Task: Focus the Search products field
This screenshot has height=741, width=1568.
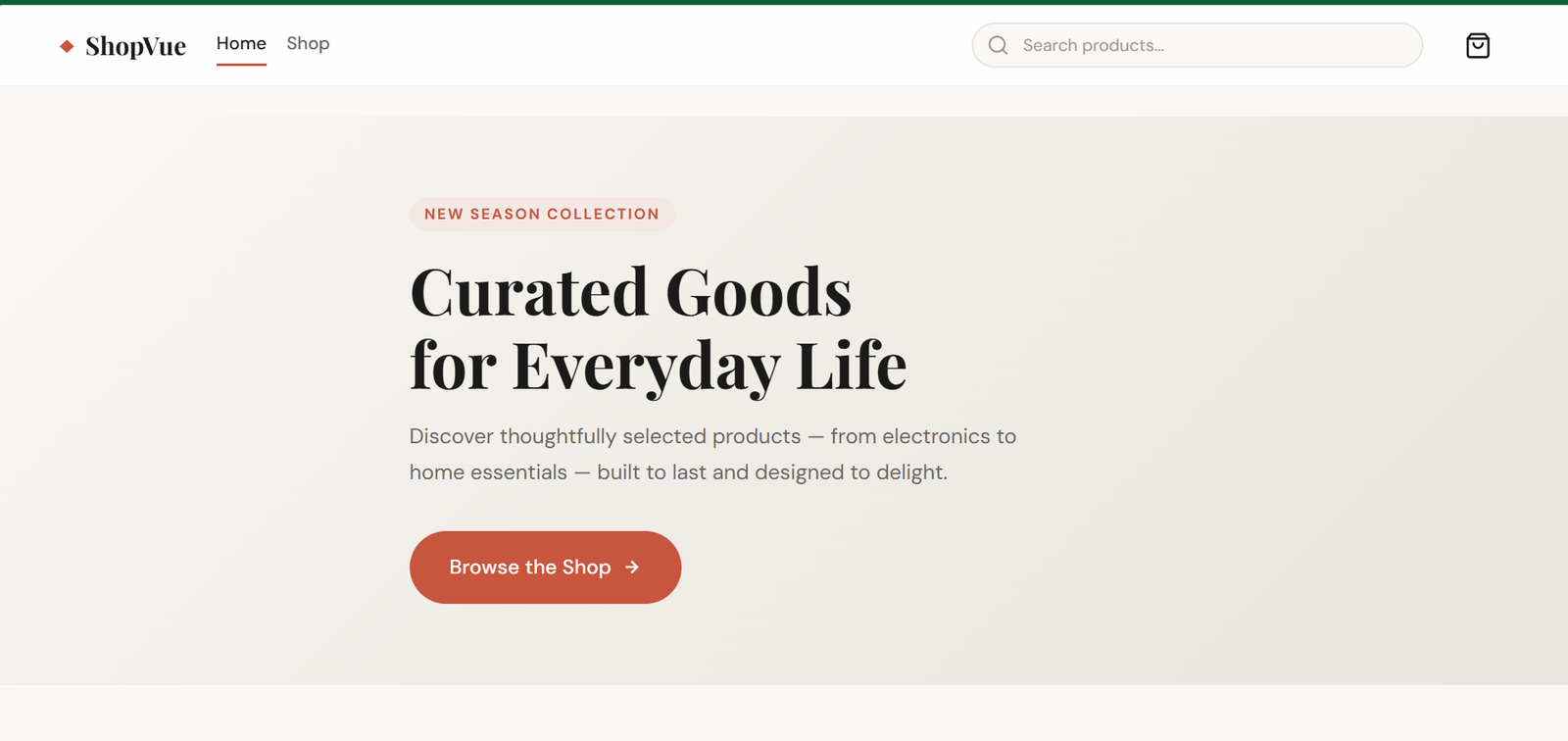Action: 1197,45
